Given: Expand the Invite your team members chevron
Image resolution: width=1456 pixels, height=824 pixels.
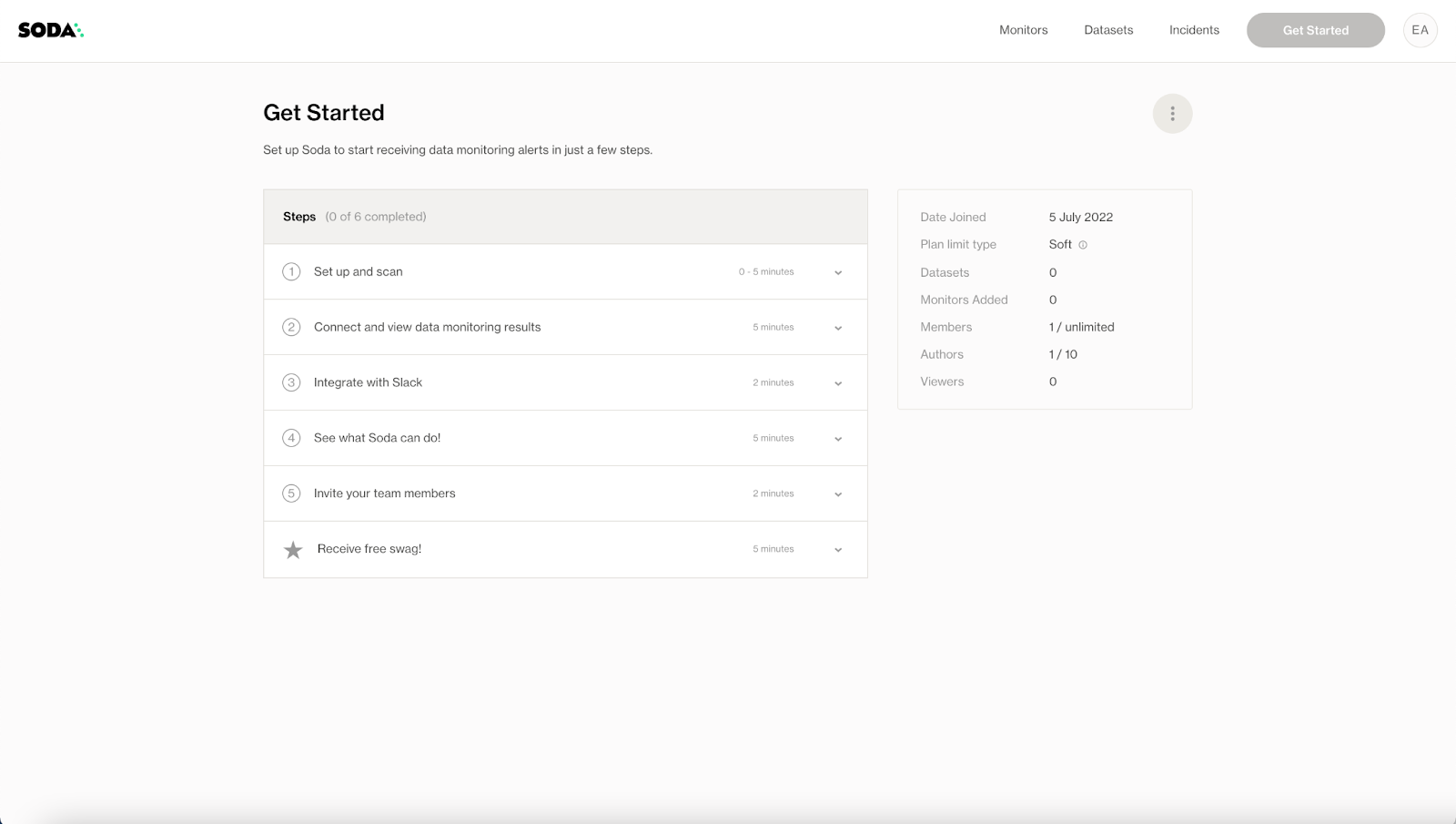Looking at the screenshot, I should click(838, 495).
